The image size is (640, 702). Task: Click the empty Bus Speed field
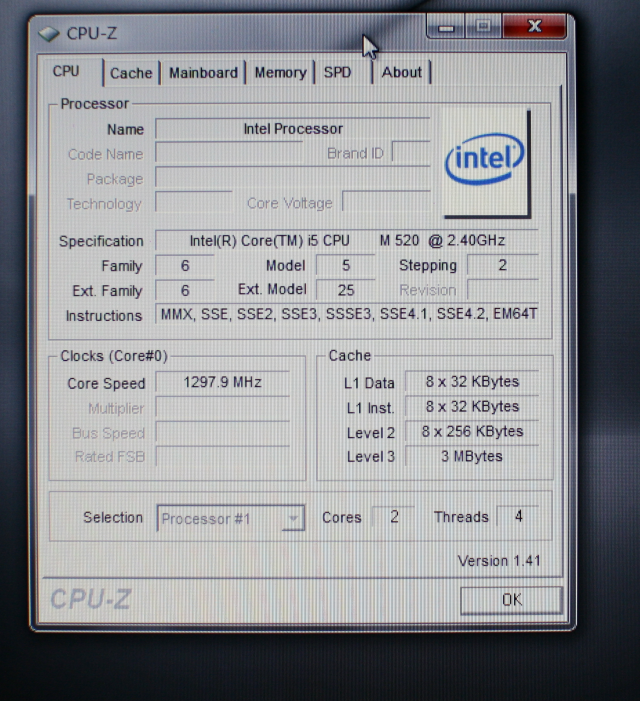click(222, 432)
